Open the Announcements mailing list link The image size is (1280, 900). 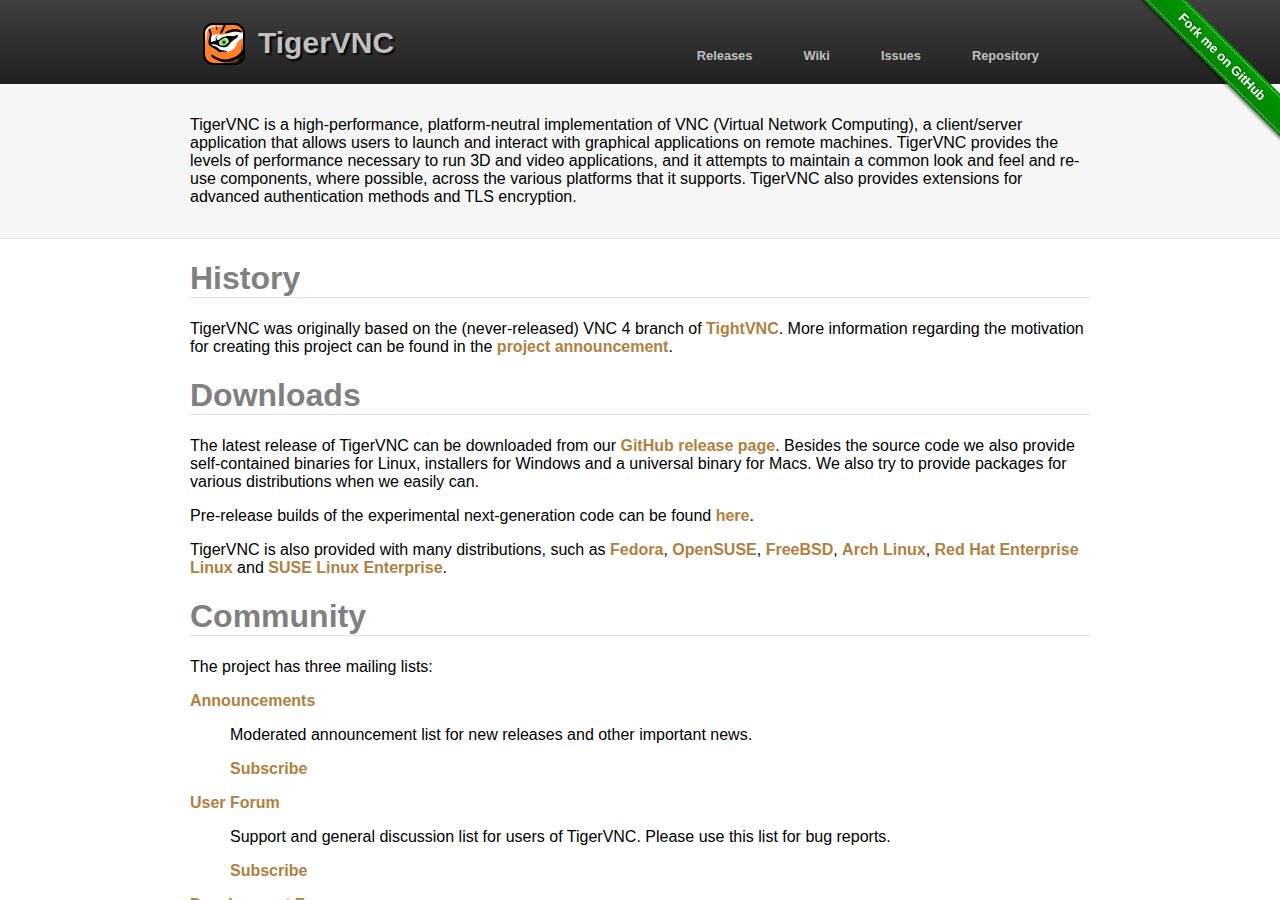252,700
